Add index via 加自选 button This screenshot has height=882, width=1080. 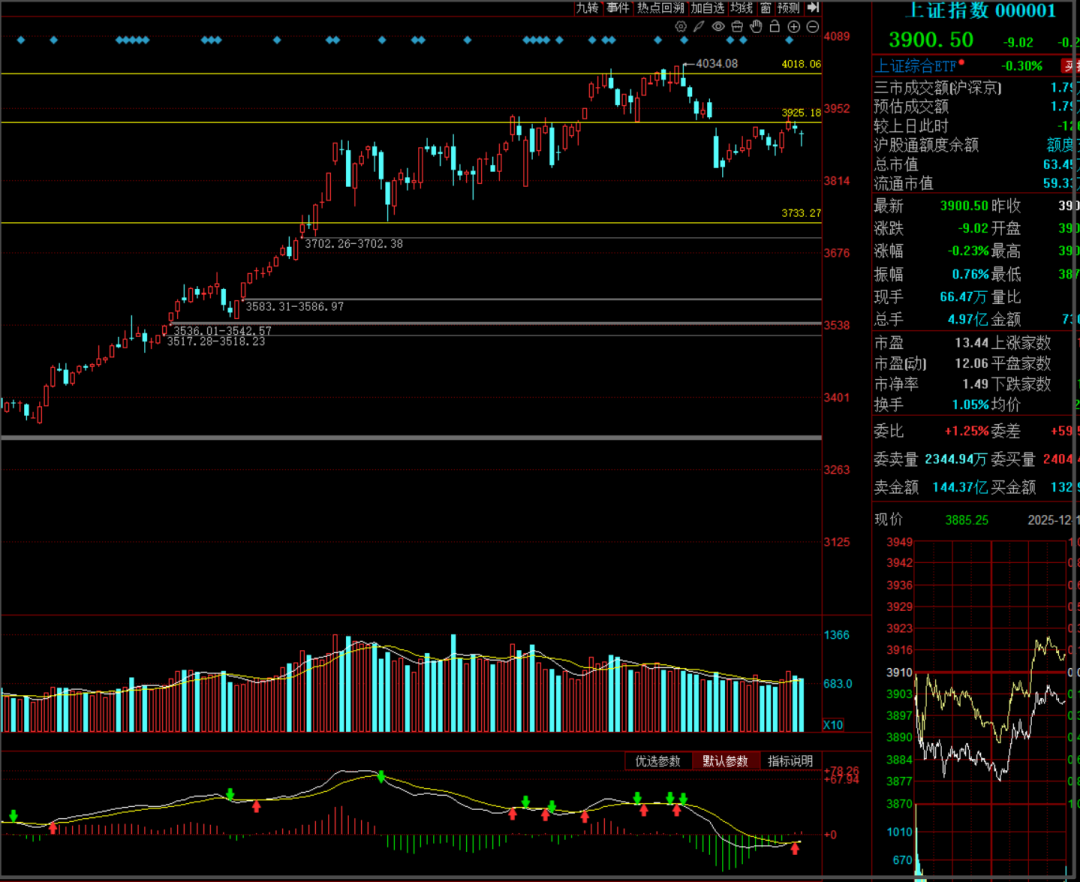coord(707,8)
